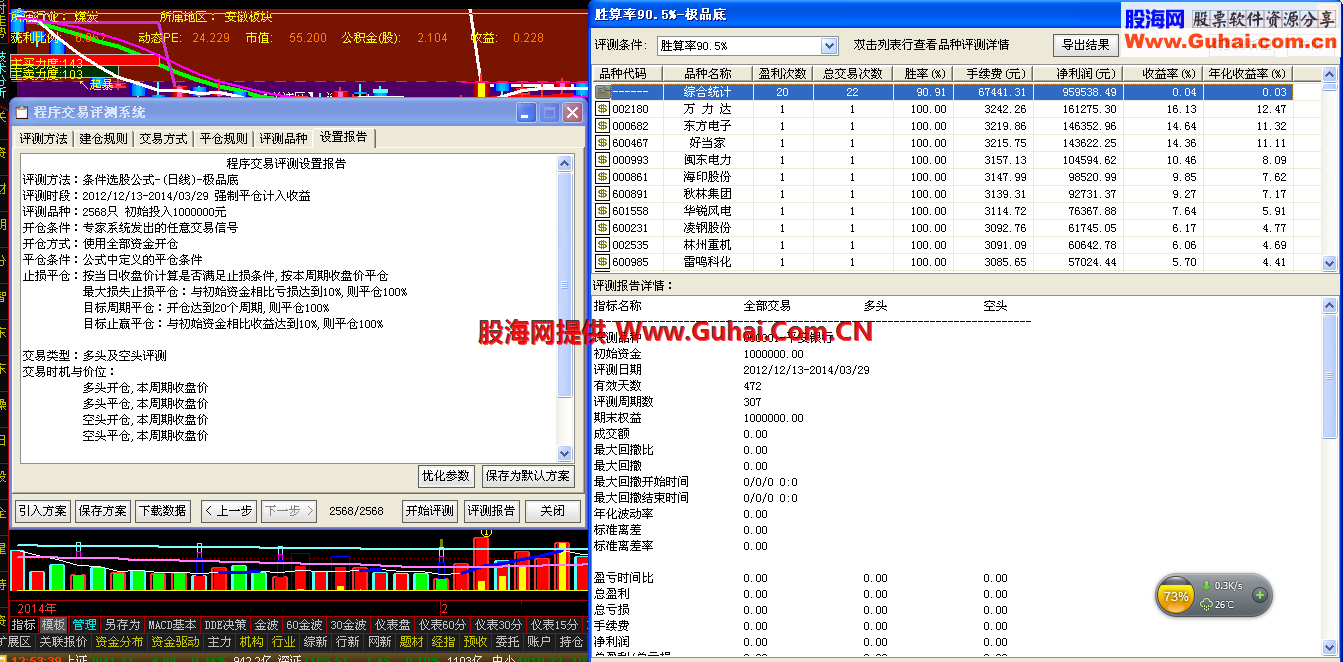Click the dollar icon for stock 601558
1343x662 pixels.
pos(602,211)
